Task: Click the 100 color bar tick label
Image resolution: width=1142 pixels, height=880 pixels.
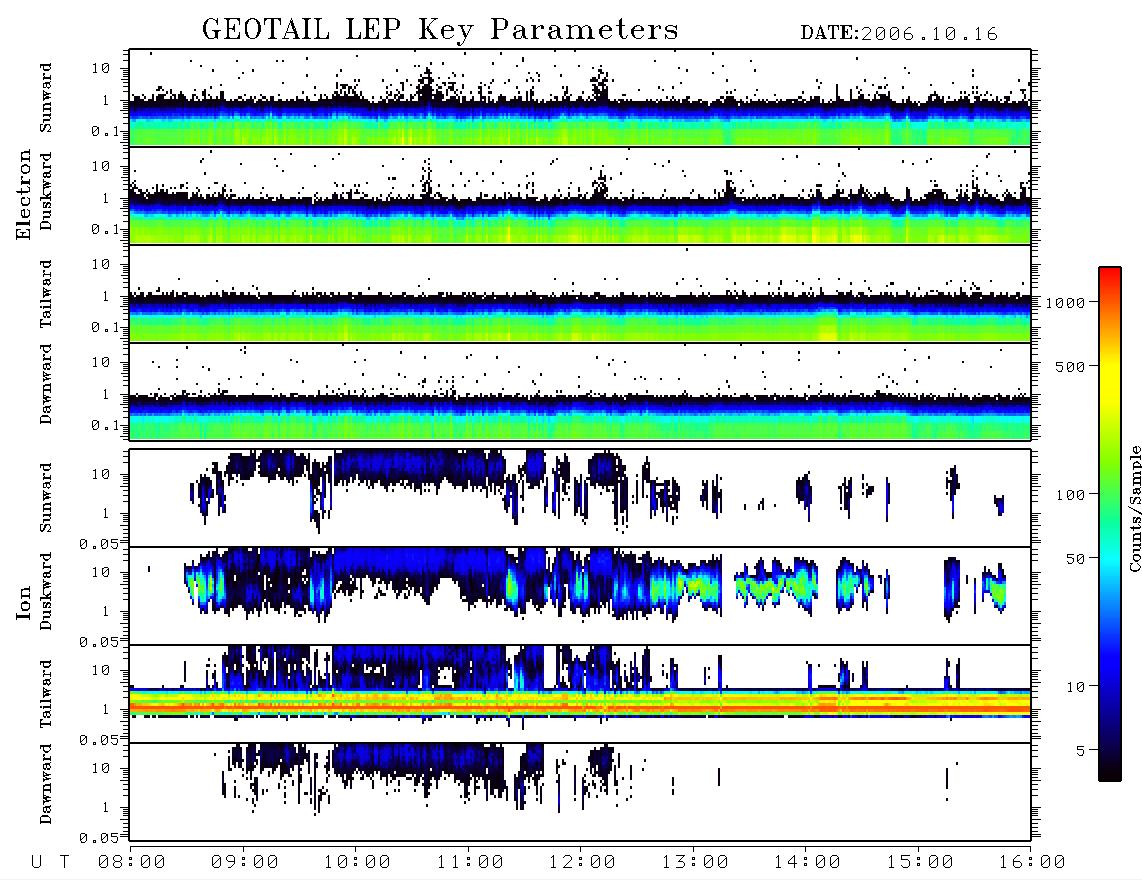Action: click(1070, 495)
